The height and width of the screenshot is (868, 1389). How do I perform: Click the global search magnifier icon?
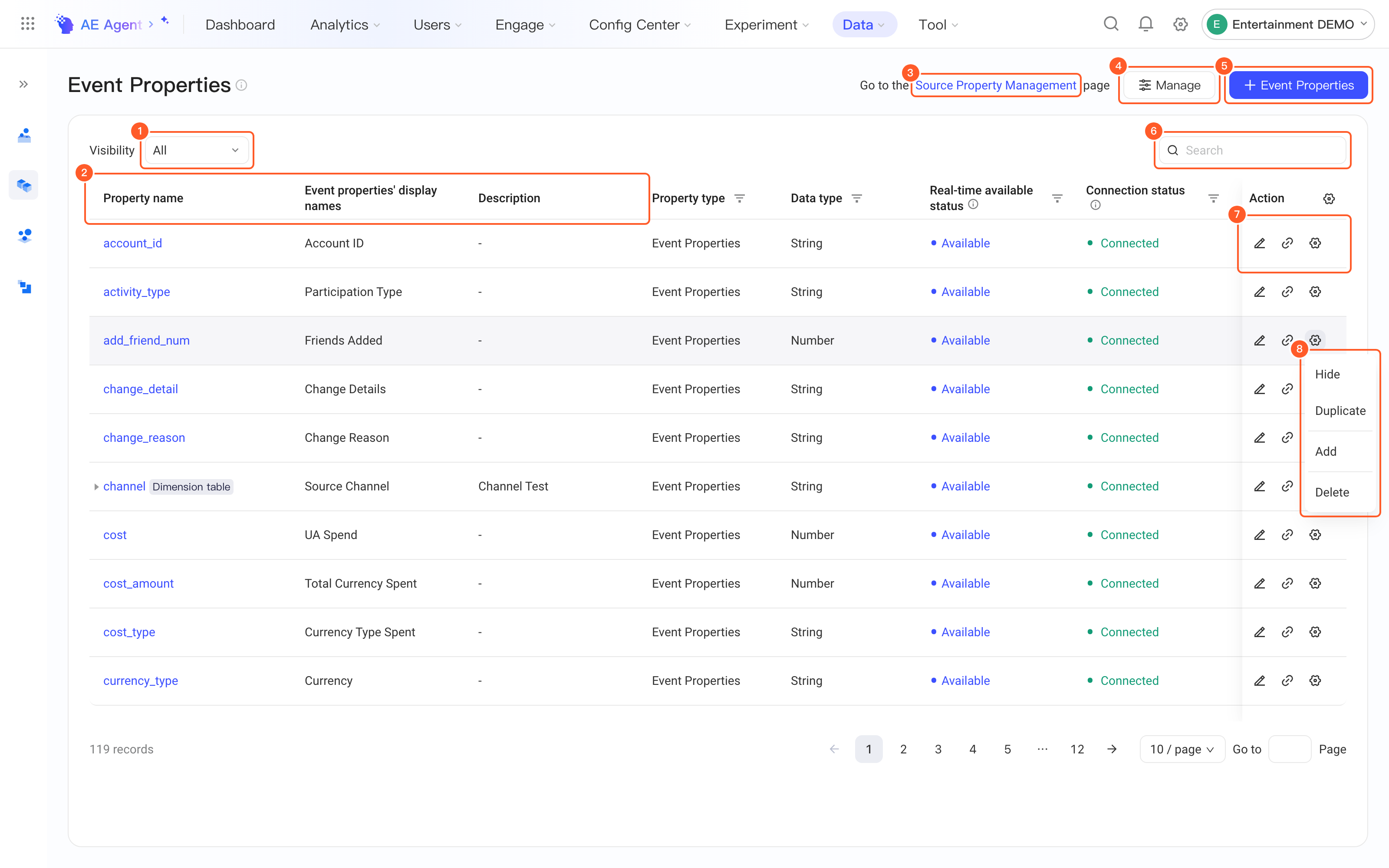[1111, 24]
